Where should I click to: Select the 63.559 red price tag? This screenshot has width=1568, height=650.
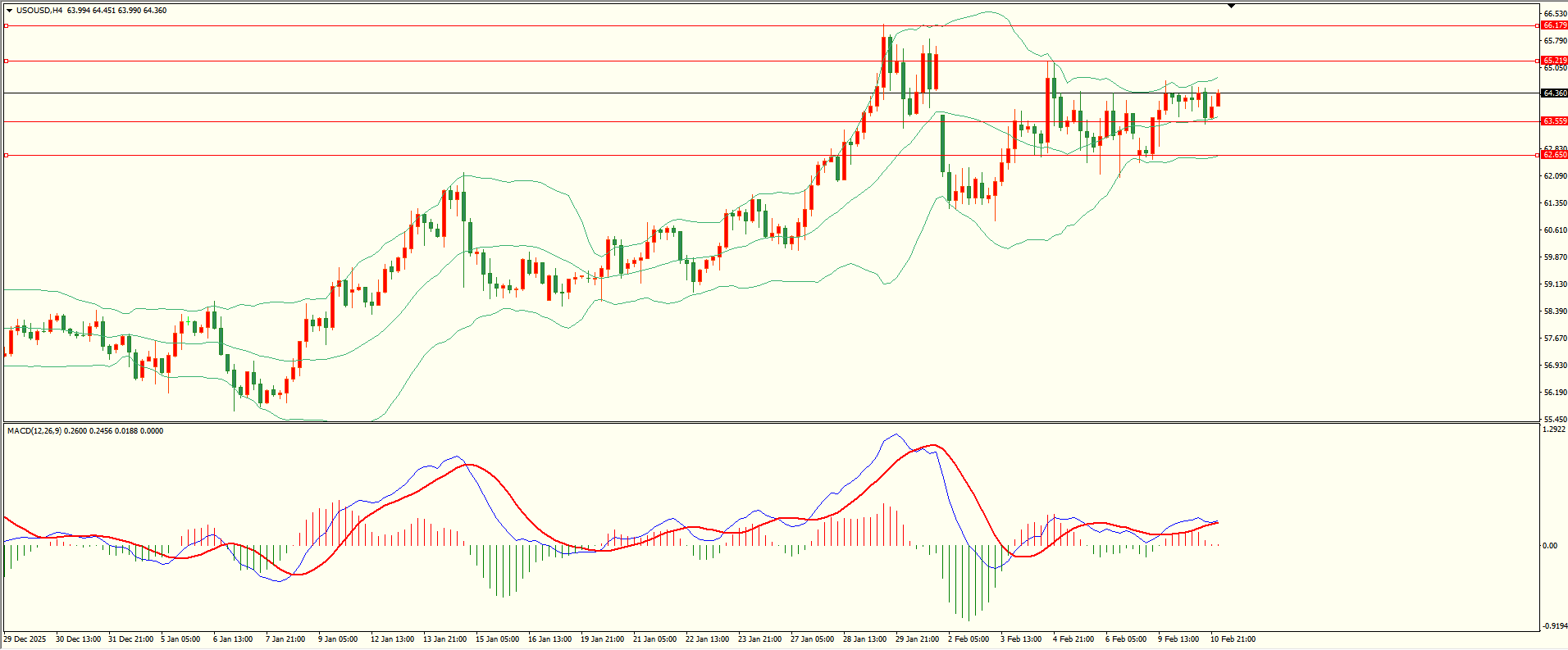pyautogui.click(x=1554, y=121)
